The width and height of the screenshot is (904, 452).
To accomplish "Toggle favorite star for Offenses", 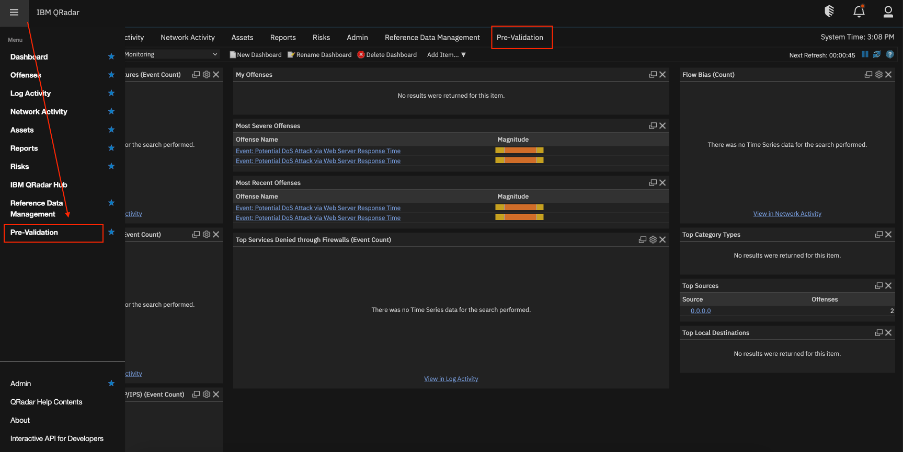I will click(111, 75).
